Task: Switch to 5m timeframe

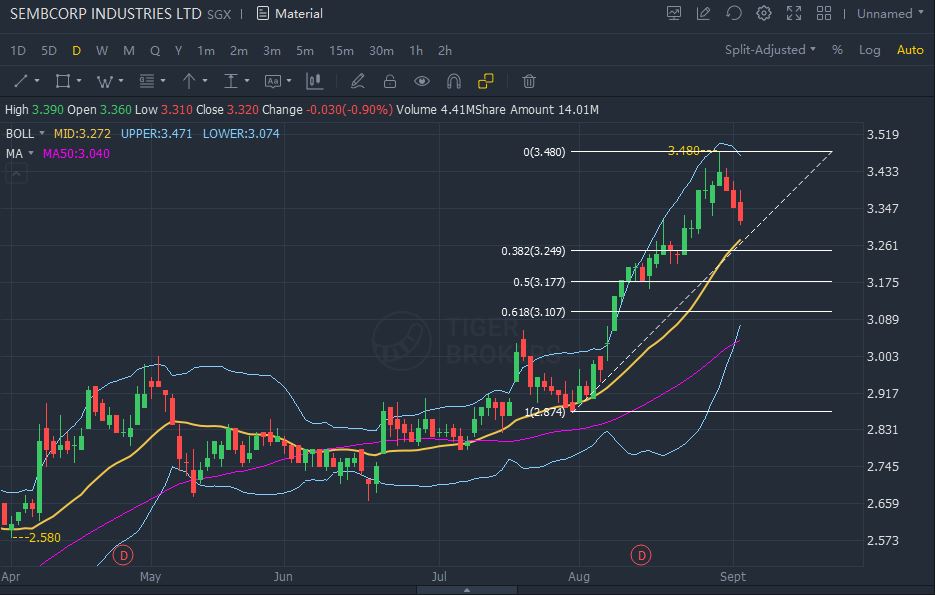Action: click(305, 51)
